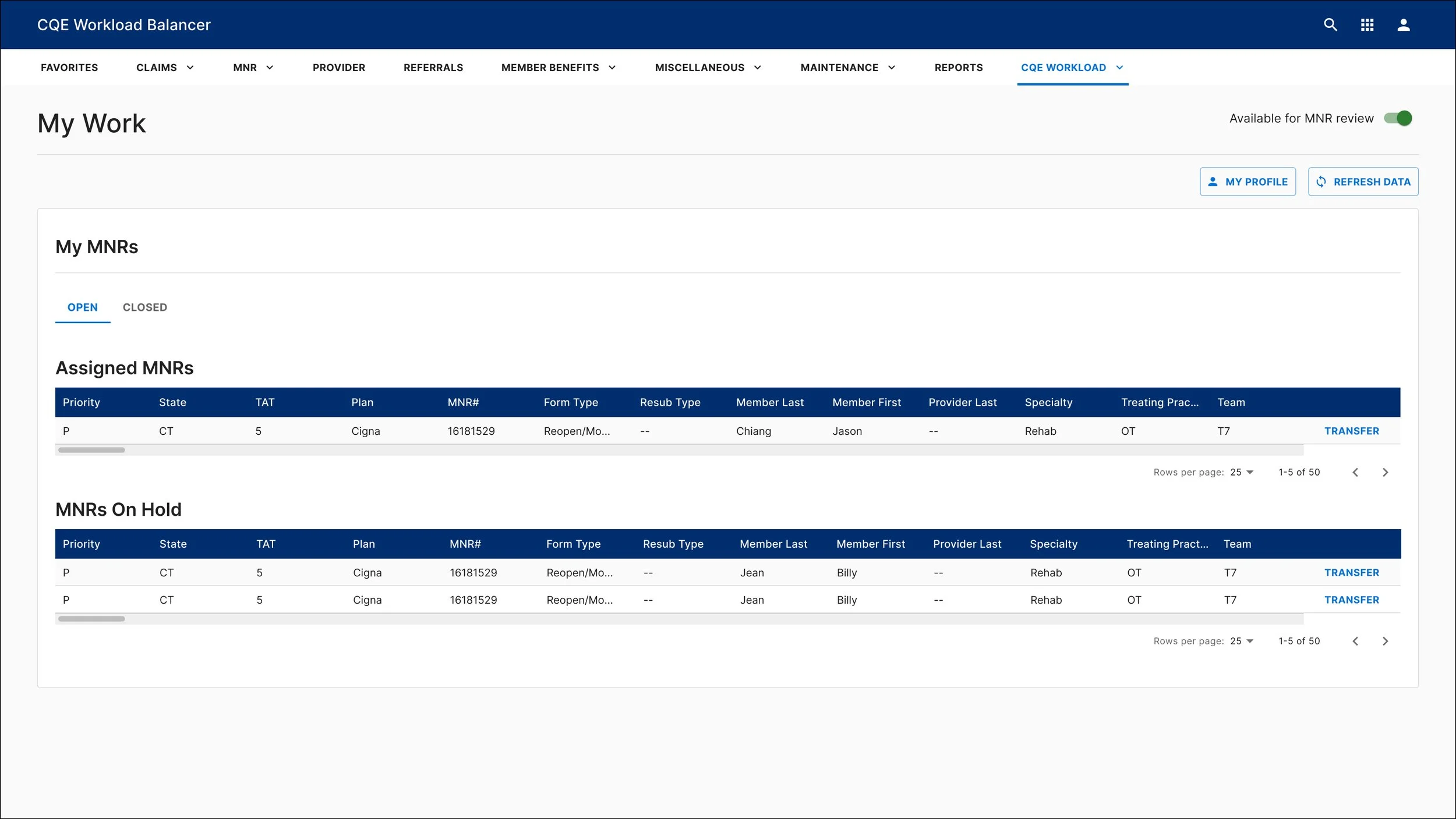Click the search magnifier icon in header
1456x819 pixels.
pos(1330,24)
